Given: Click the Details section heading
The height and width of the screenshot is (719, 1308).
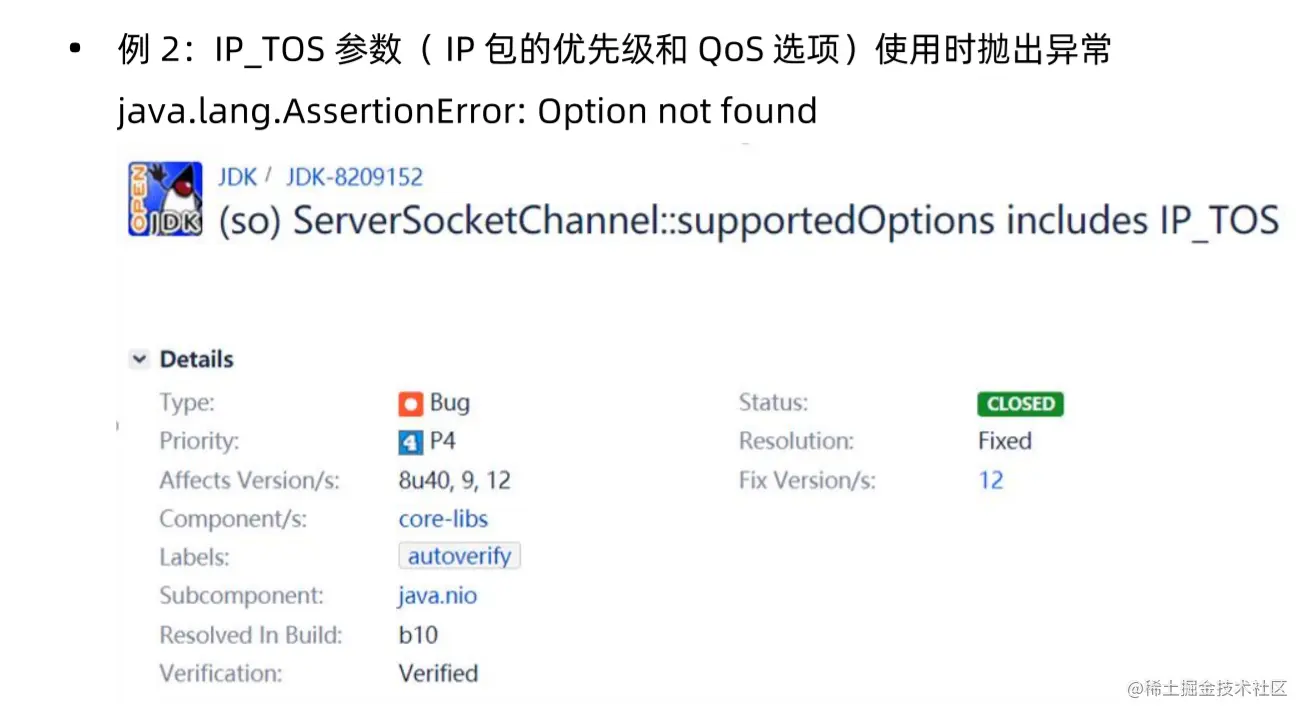Looking at the screenshot, I should pos(196,359).
